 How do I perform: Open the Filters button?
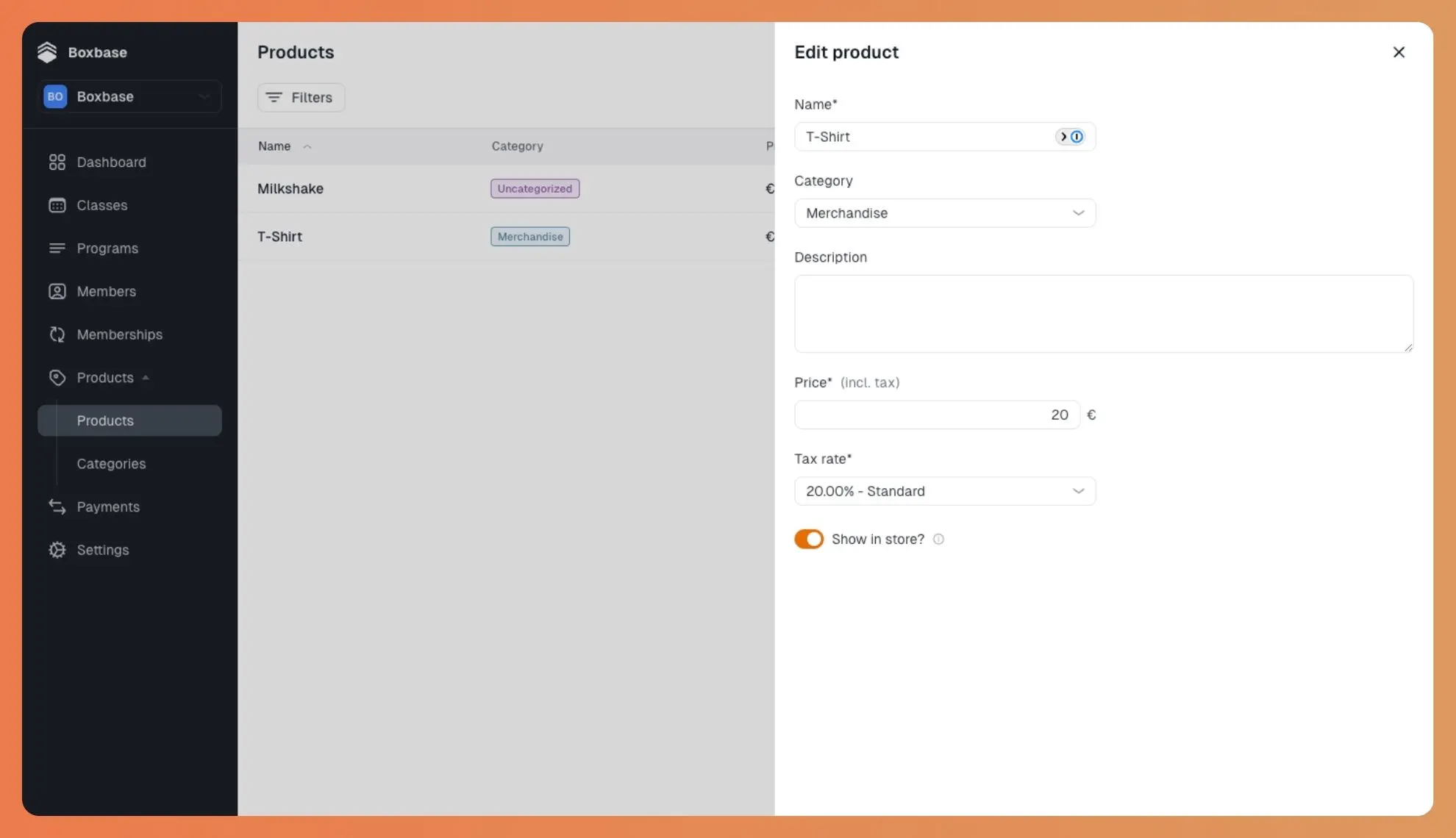coord(300,97)
